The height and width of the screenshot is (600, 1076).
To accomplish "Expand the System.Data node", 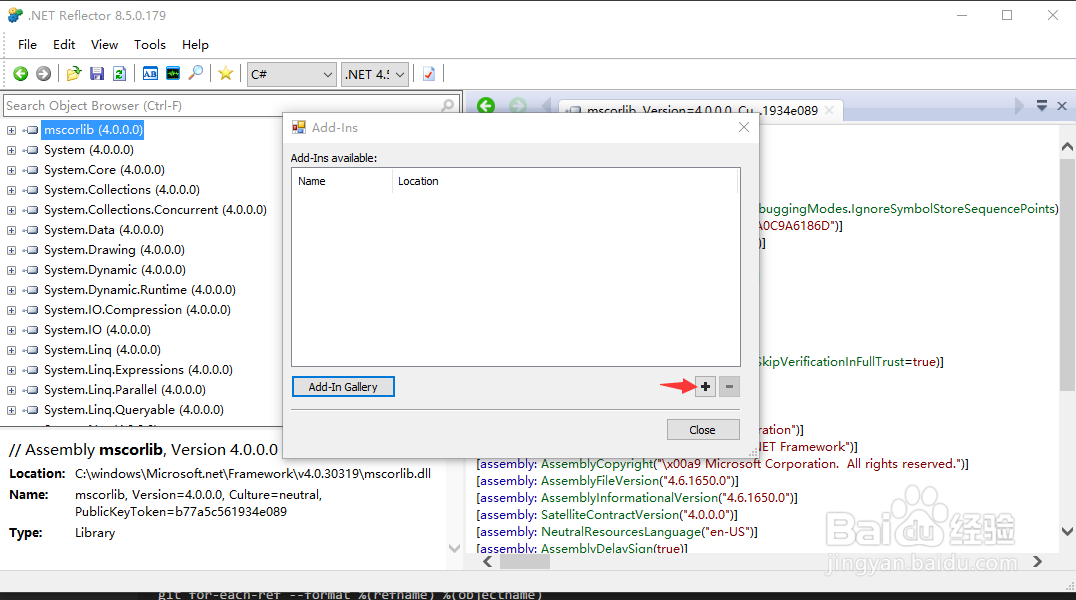I will click(12, 230).
